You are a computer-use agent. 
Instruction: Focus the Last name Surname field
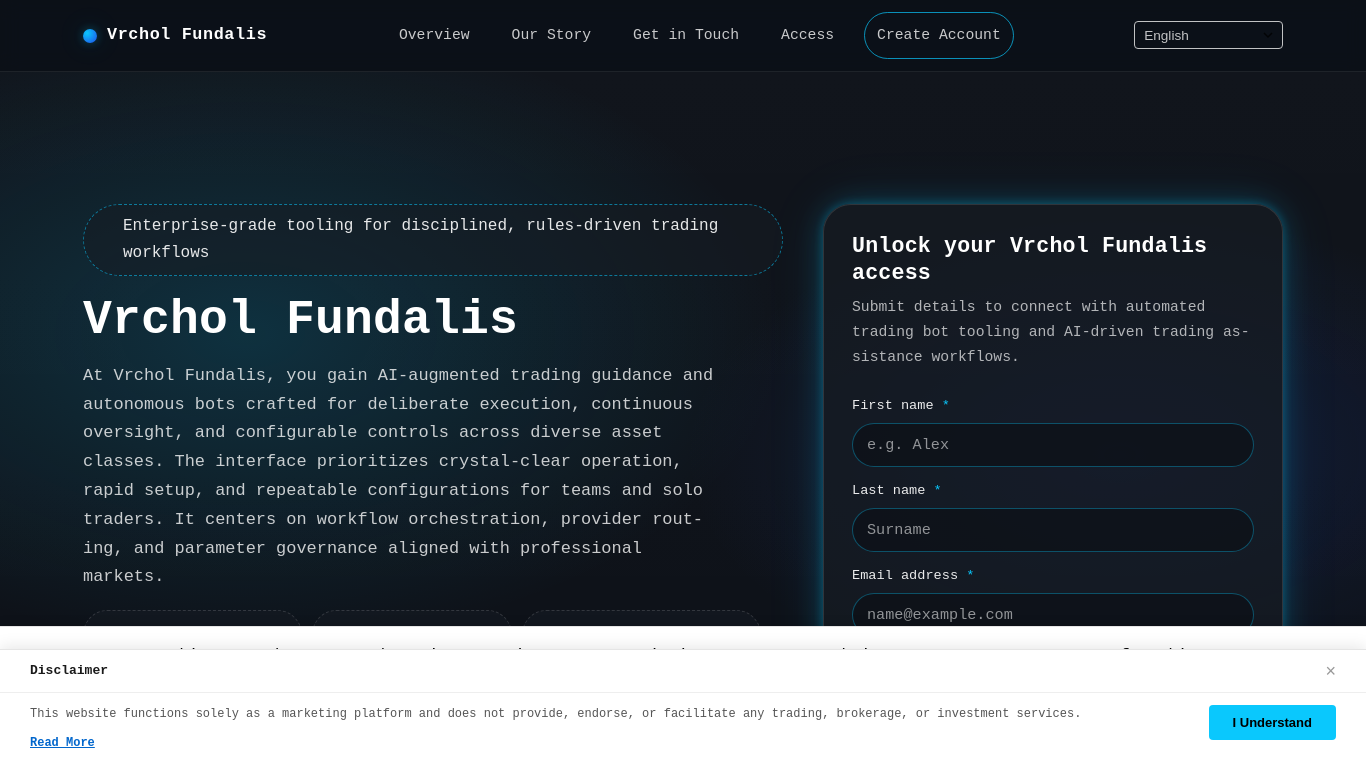[x=1053, y=530]
